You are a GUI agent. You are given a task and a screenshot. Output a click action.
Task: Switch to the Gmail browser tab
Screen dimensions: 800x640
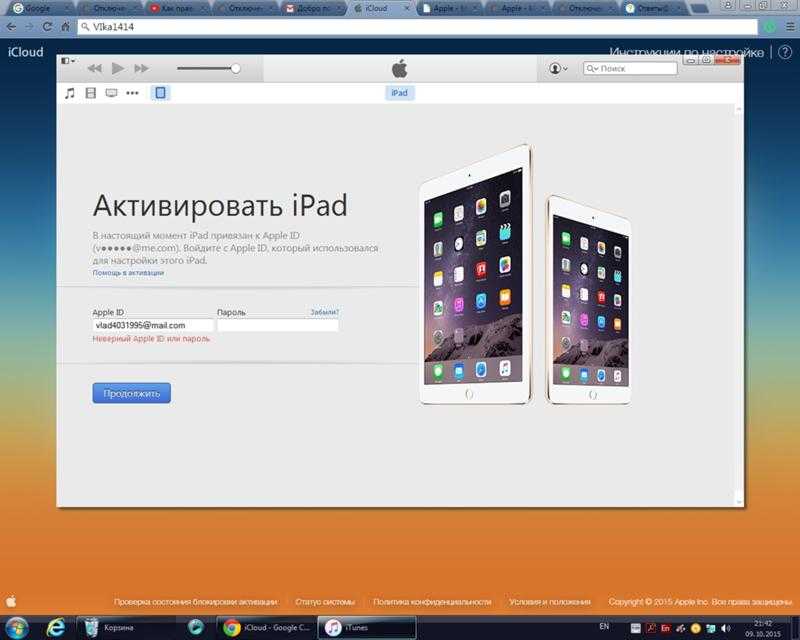[x=311, y=8]
